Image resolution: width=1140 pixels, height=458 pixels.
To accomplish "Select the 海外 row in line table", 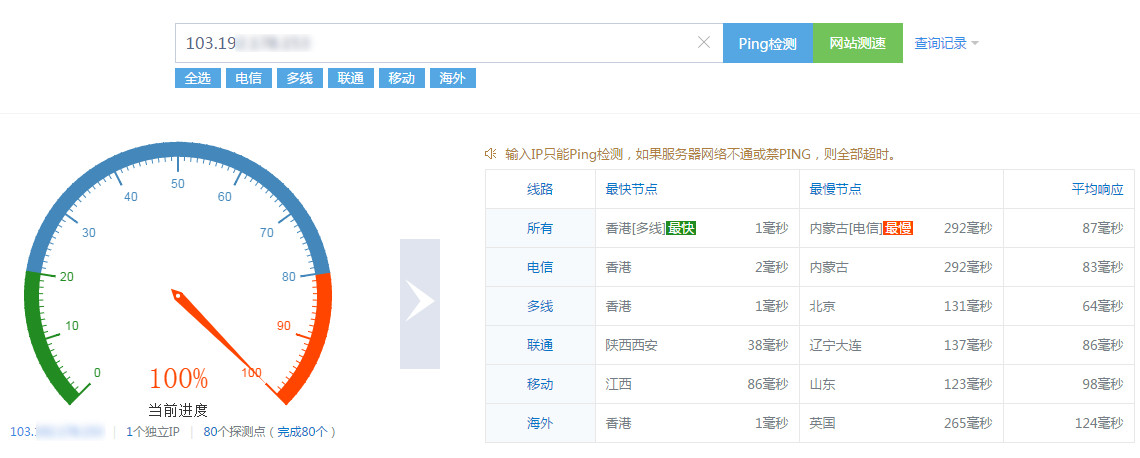I will (x=540, y=423).
